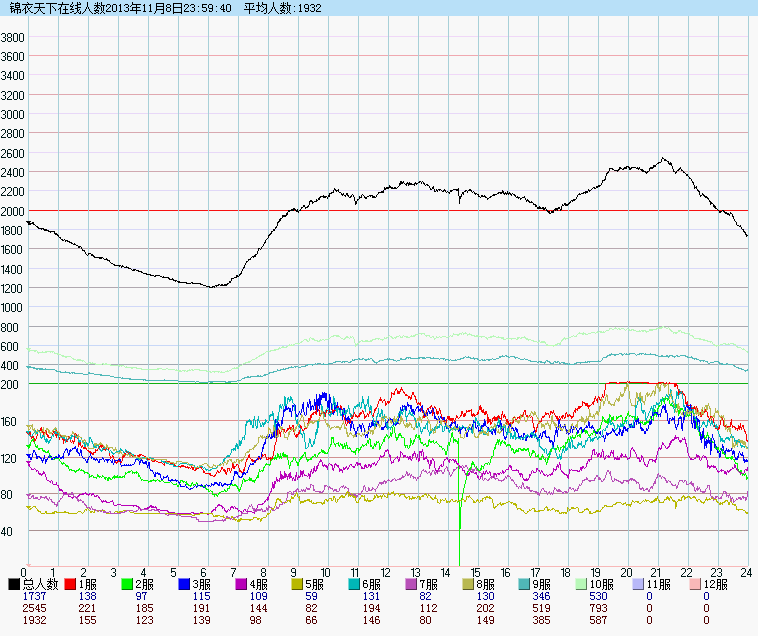Select the cyan 6服 legend swatch
The height and width of the screenshot is (636, 758).
coord(355,583)
